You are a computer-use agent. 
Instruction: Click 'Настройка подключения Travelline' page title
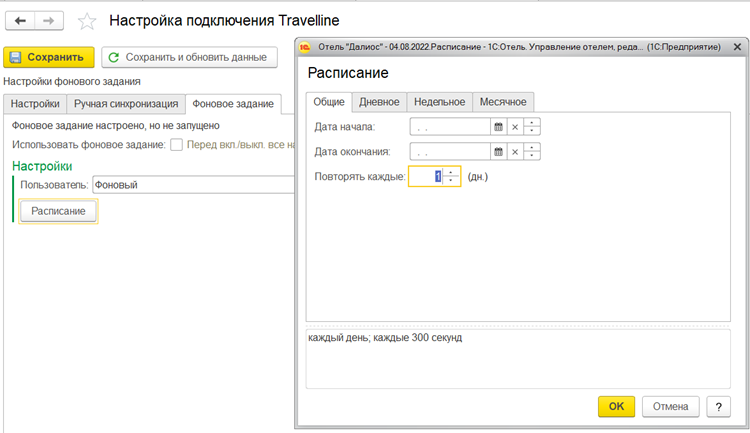pyautogui.click(x=224, y=21)
